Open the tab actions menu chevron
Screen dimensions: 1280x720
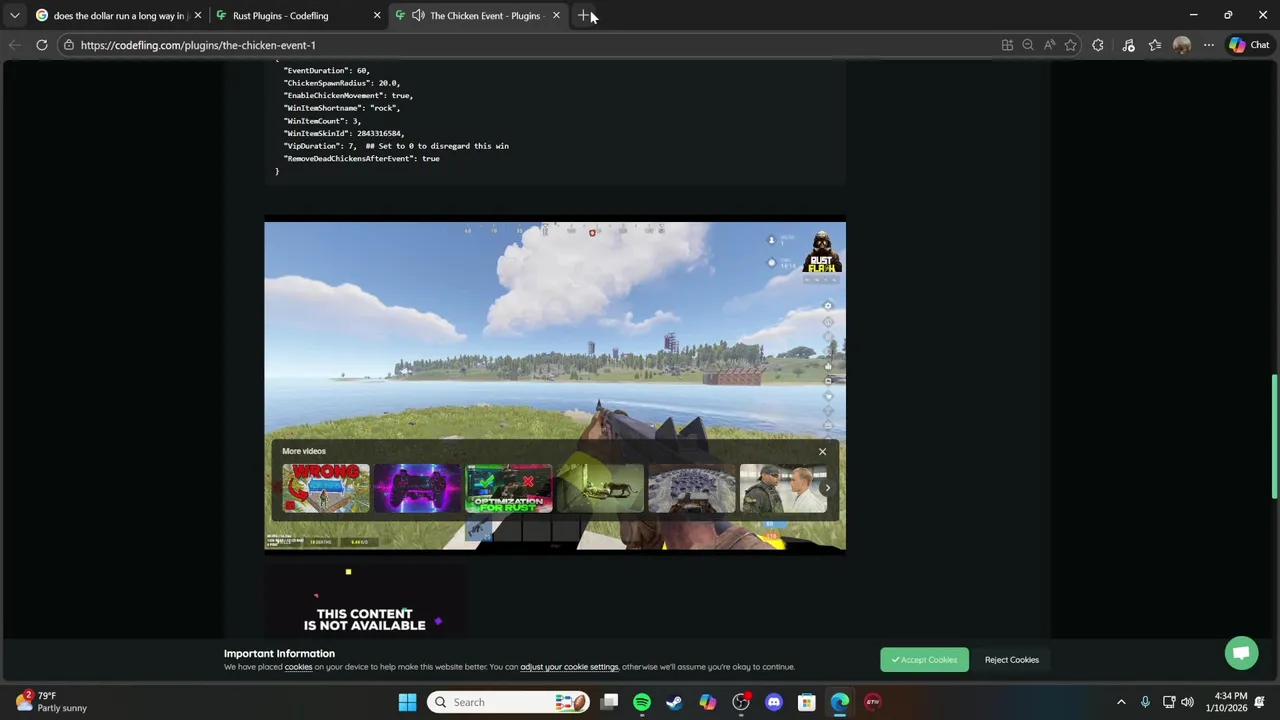[14, 15]
